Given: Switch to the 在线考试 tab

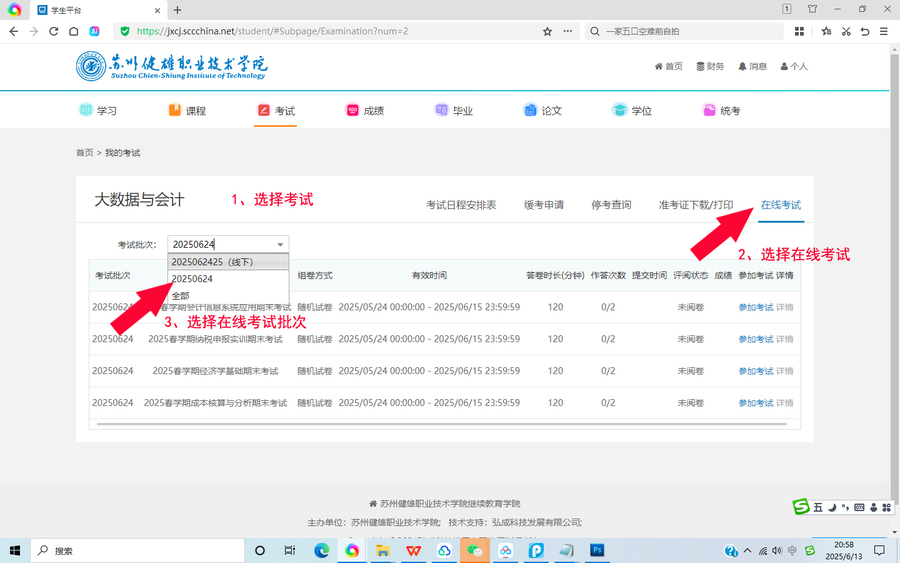Looking at the screenshot, I should 781,205.
